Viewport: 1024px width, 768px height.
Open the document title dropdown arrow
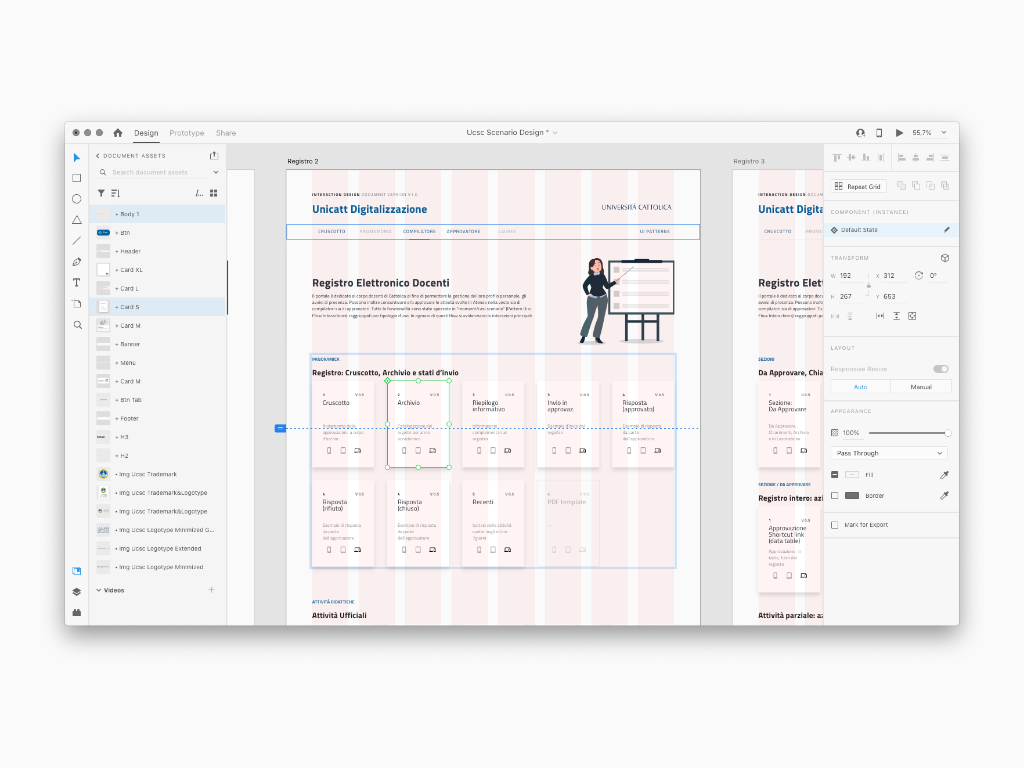(x=555, y=133)
